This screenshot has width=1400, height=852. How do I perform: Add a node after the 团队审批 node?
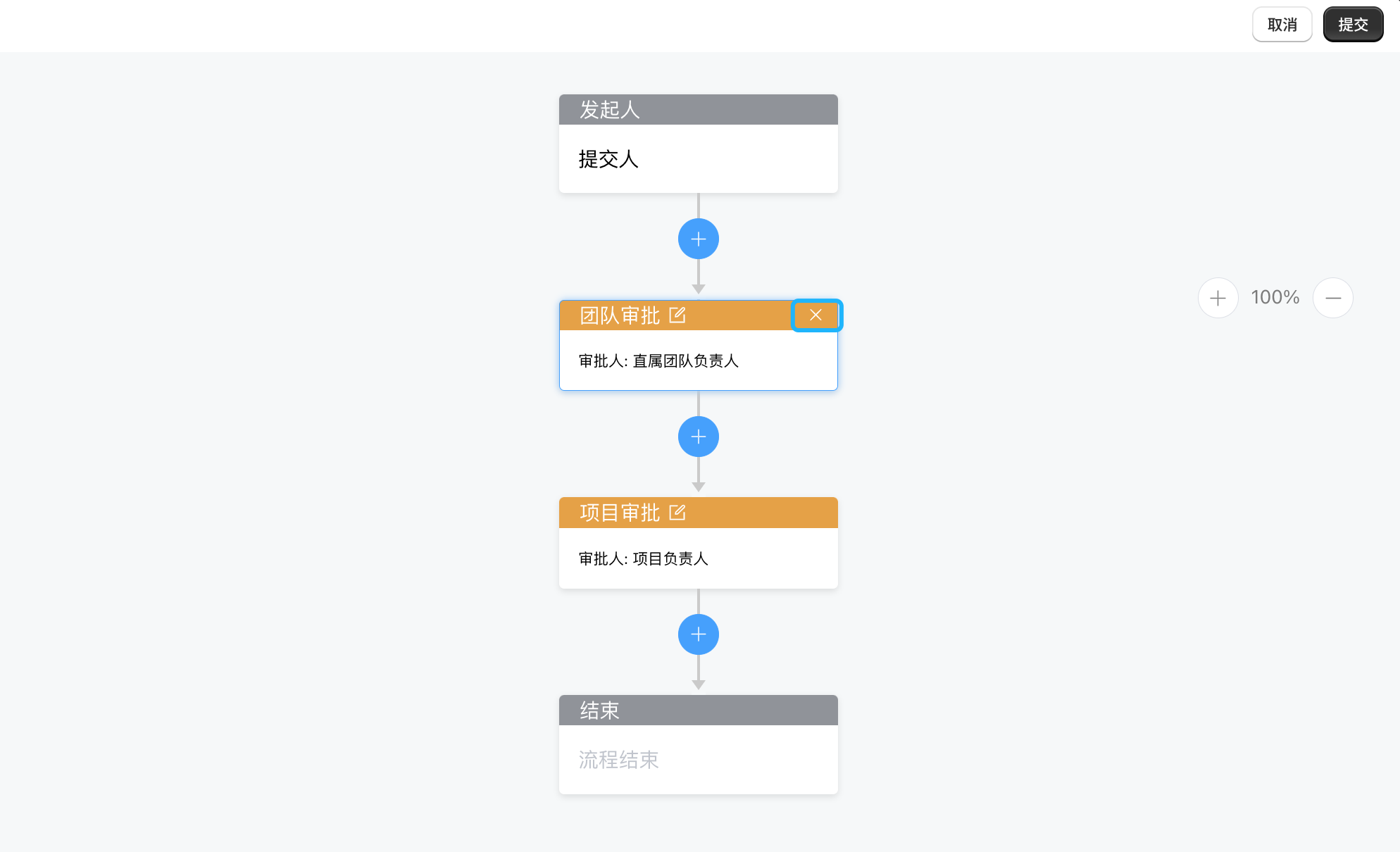coord(698,437)
